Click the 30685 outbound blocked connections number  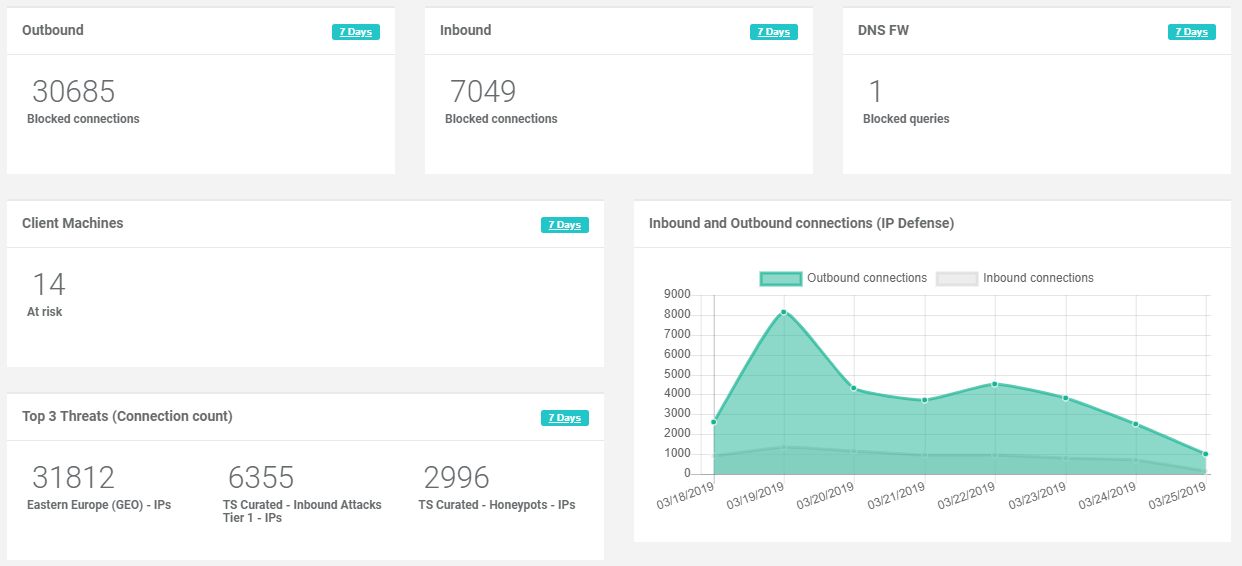[x=74, y=92]
